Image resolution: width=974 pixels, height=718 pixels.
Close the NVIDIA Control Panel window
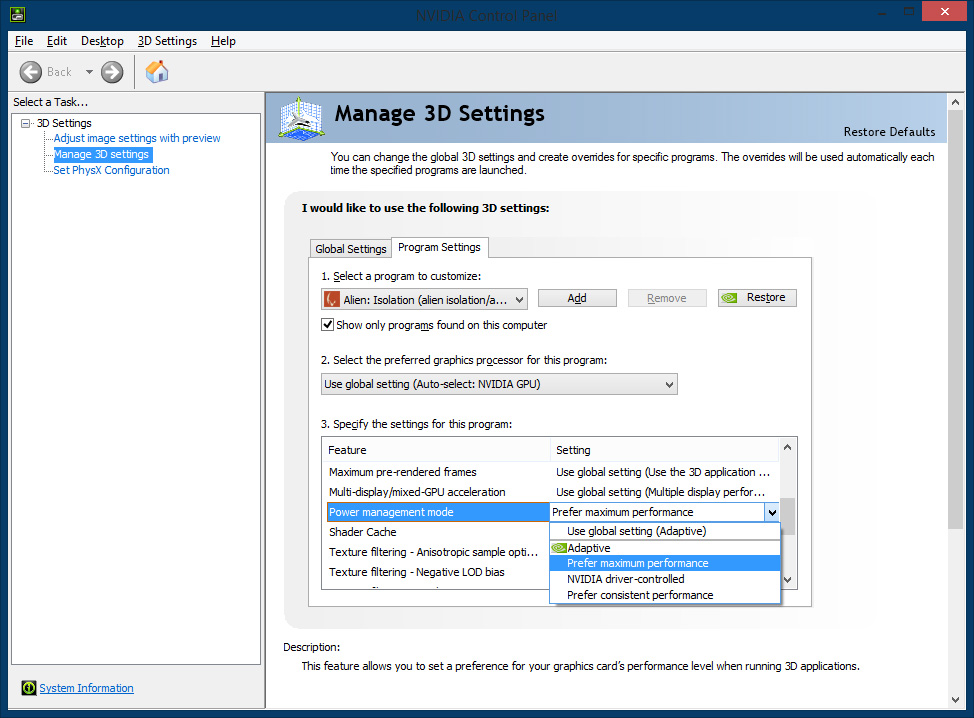click(x=944, y=11)
